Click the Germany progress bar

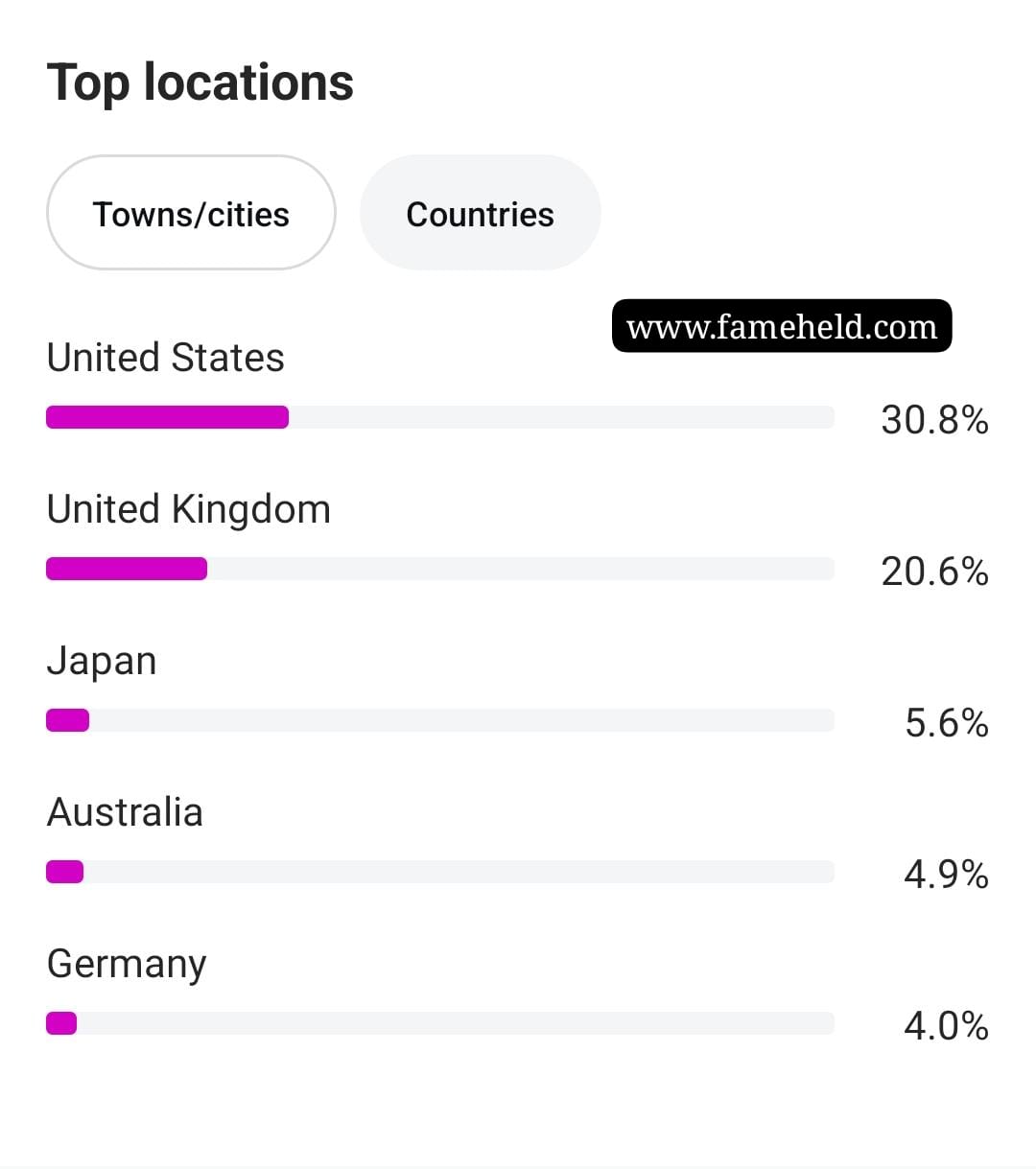[440, 1023]
